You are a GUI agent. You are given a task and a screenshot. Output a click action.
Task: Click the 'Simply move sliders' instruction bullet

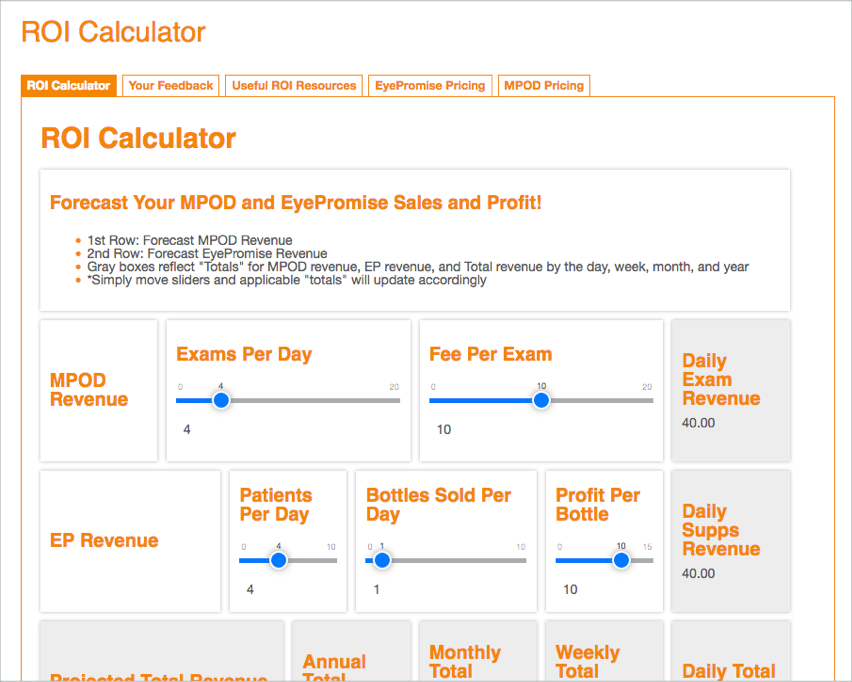(x=287, y=280)
